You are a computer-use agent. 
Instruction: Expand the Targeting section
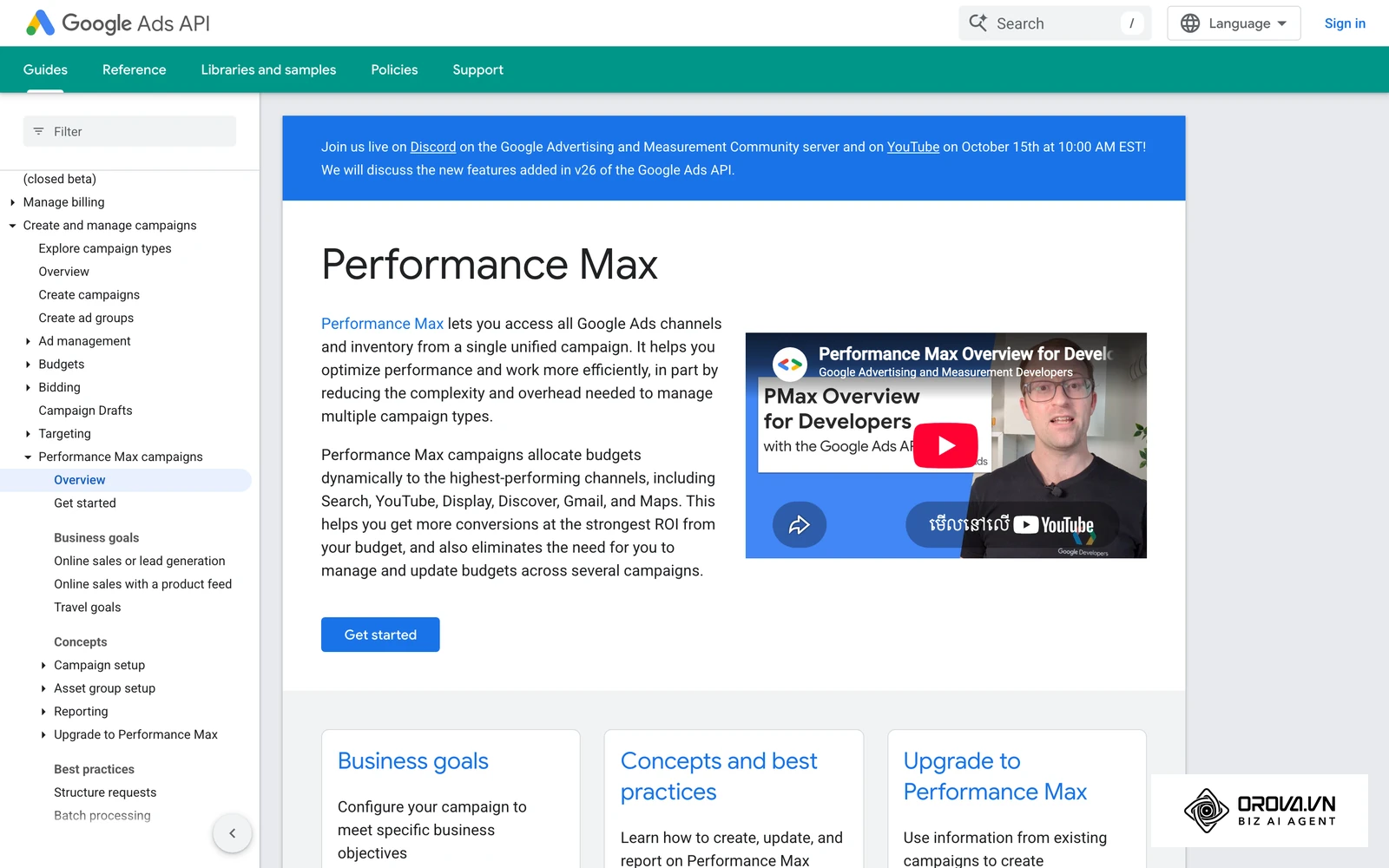click(28, 434)
